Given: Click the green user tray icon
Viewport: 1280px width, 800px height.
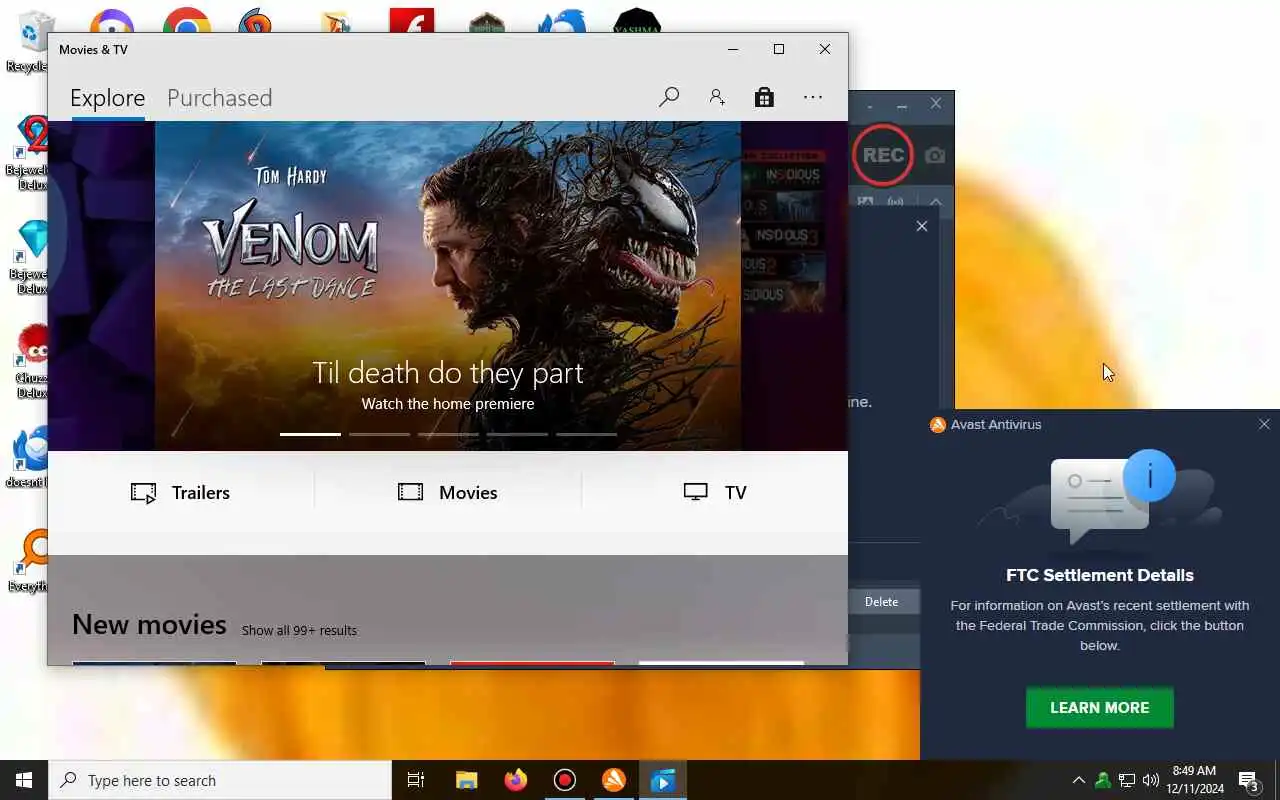Looking at the screenshot, I should click(x=1102, y=780).
